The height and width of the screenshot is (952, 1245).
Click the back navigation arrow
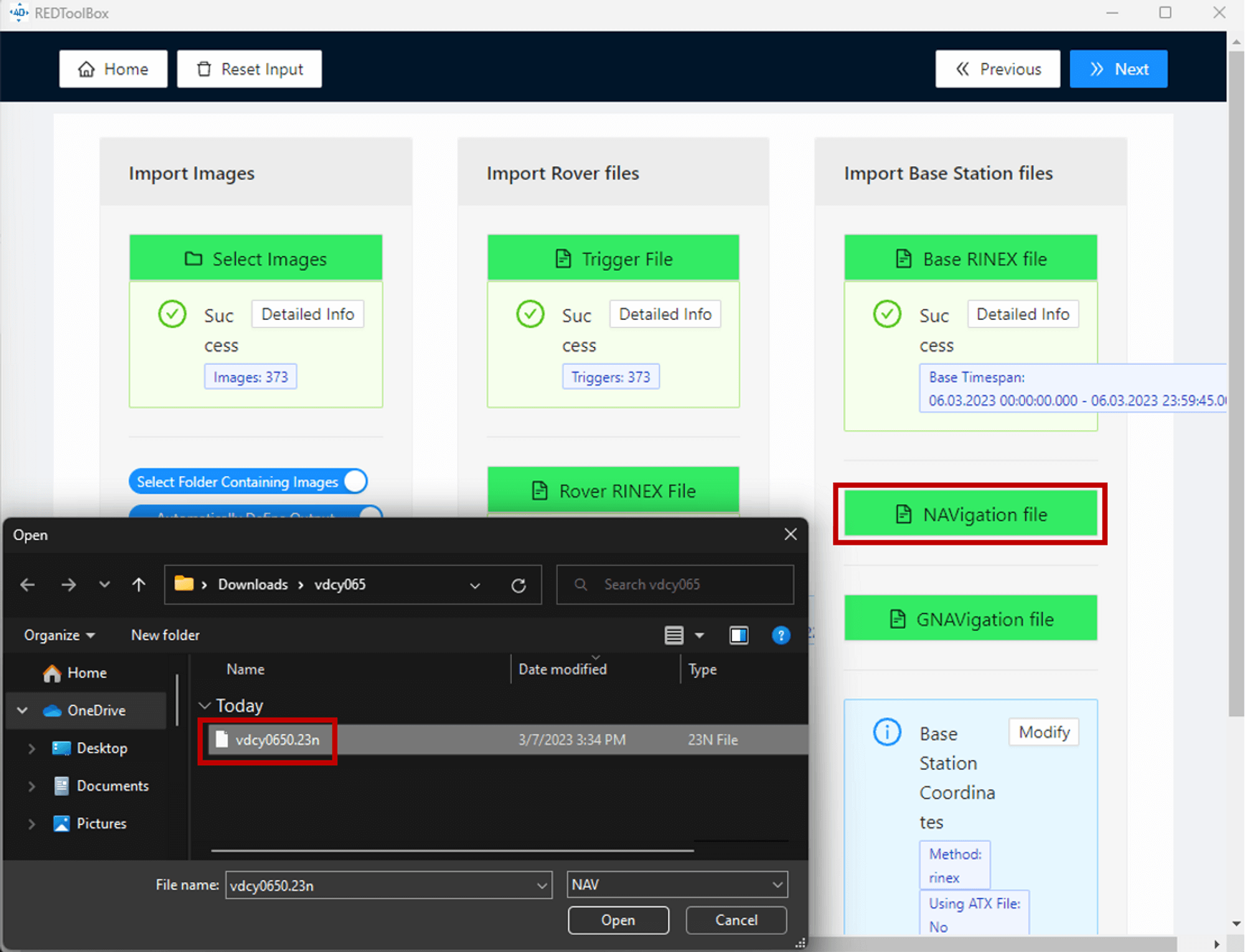27,585
